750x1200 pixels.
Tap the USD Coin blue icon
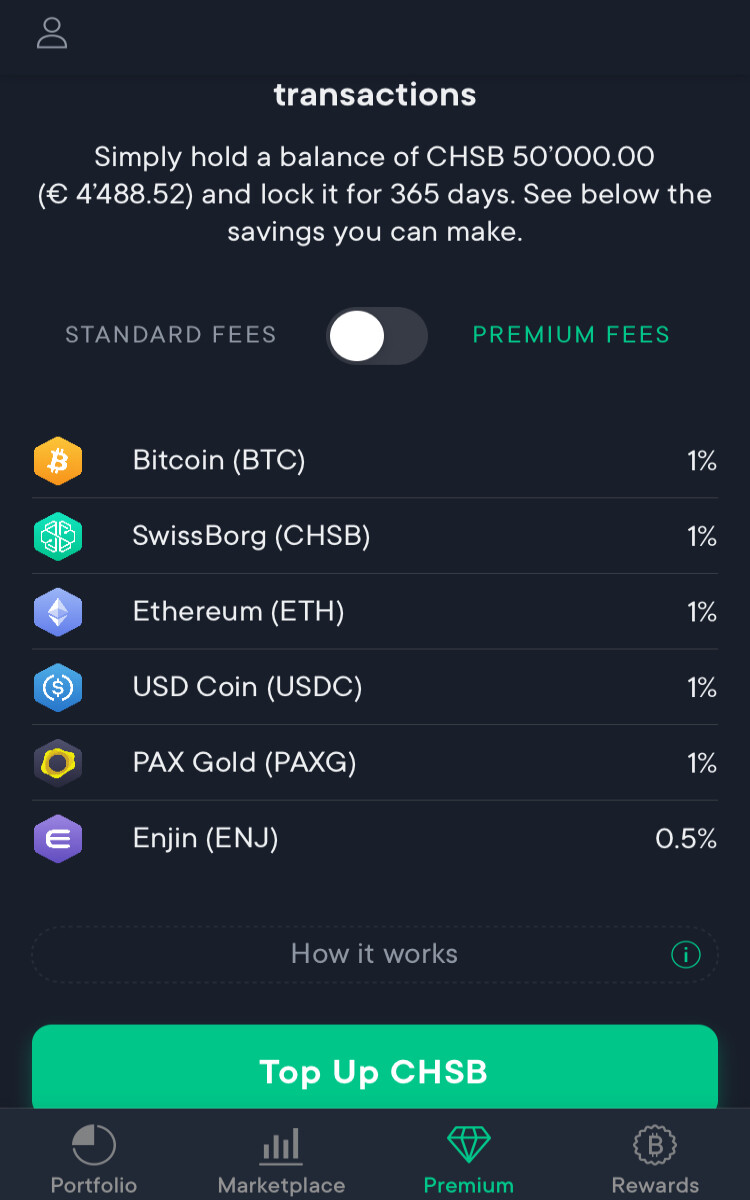[58, 688]
